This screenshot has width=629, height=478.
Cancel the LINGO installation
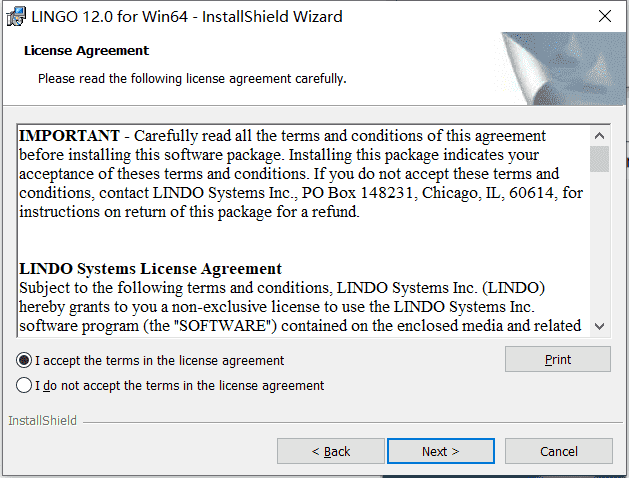(558, 452)
